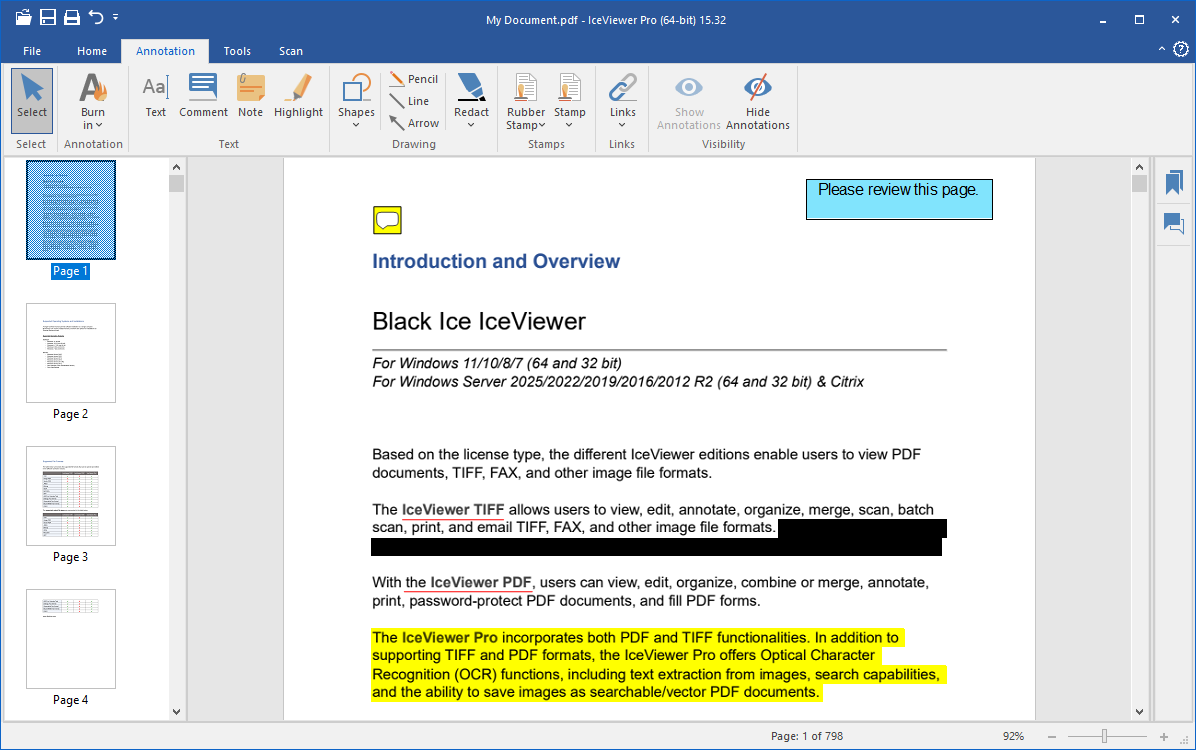
Task: Click document scrollbar up arrow
Action: pos(1140,167)
